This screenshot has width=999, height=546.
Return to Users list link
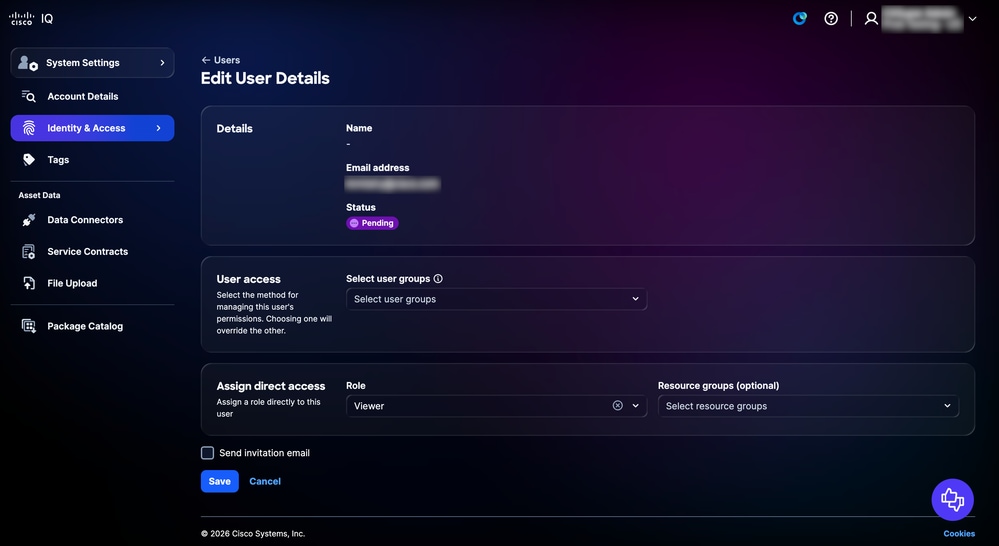(227, 60)
